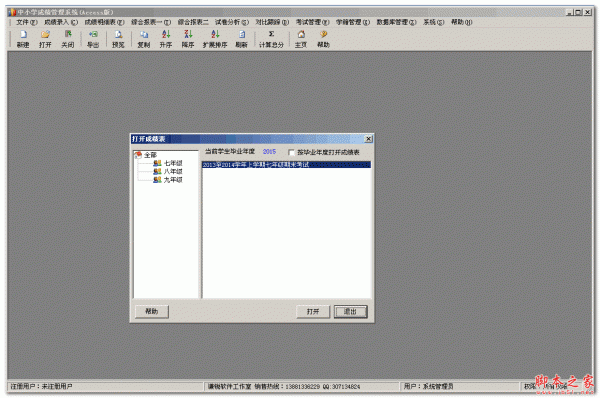Open the 学籍管理 menu

point(353,22)
